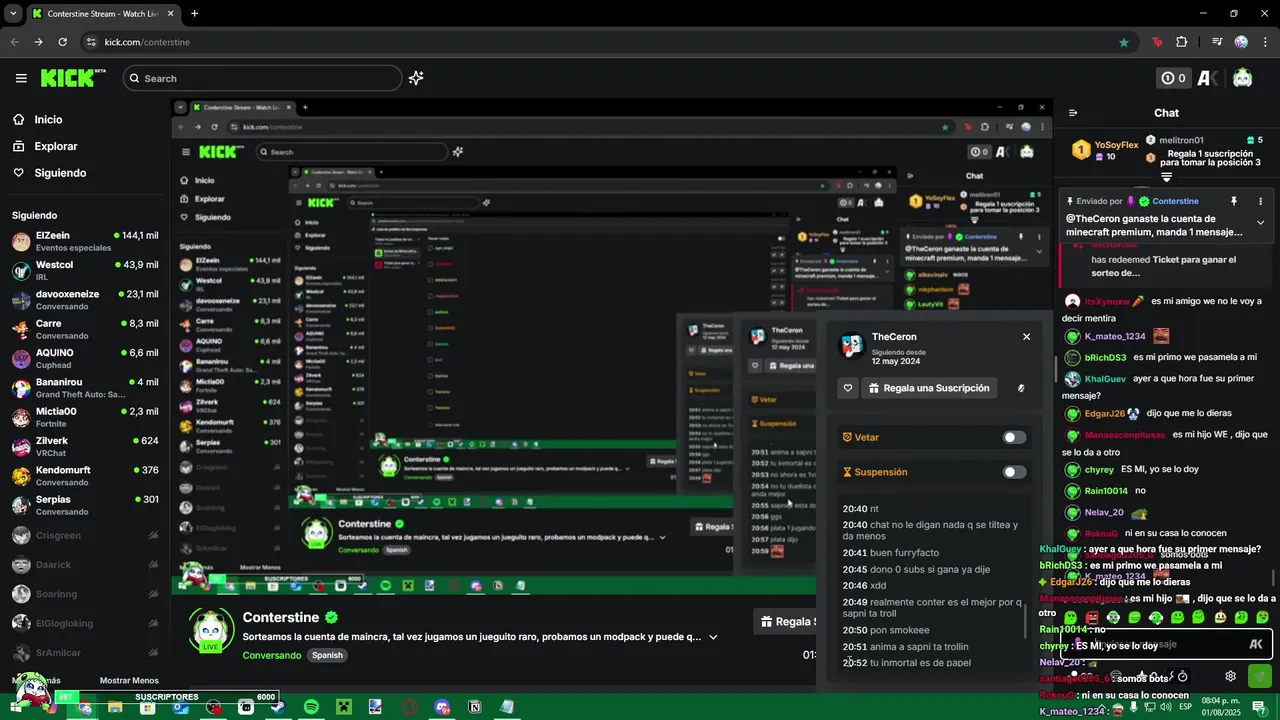
Task: Click the green send message button
Action: click(x=1260, y=676)
